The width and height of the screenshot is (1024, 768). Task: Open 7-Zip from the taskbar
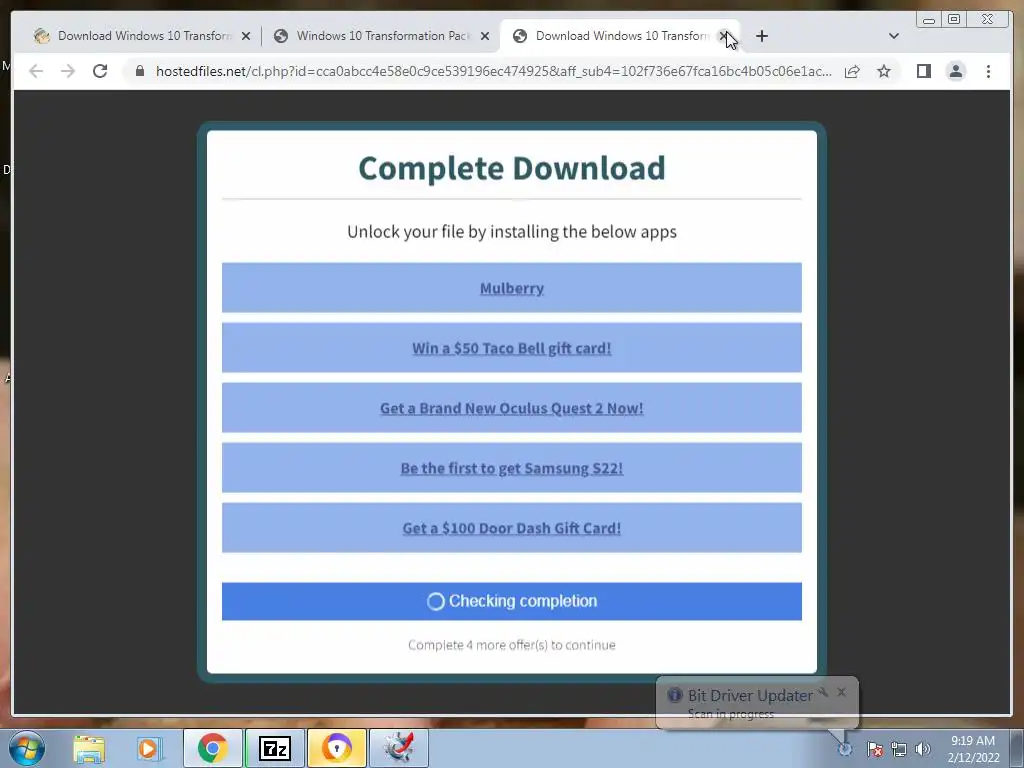click(x=274, y=748)
